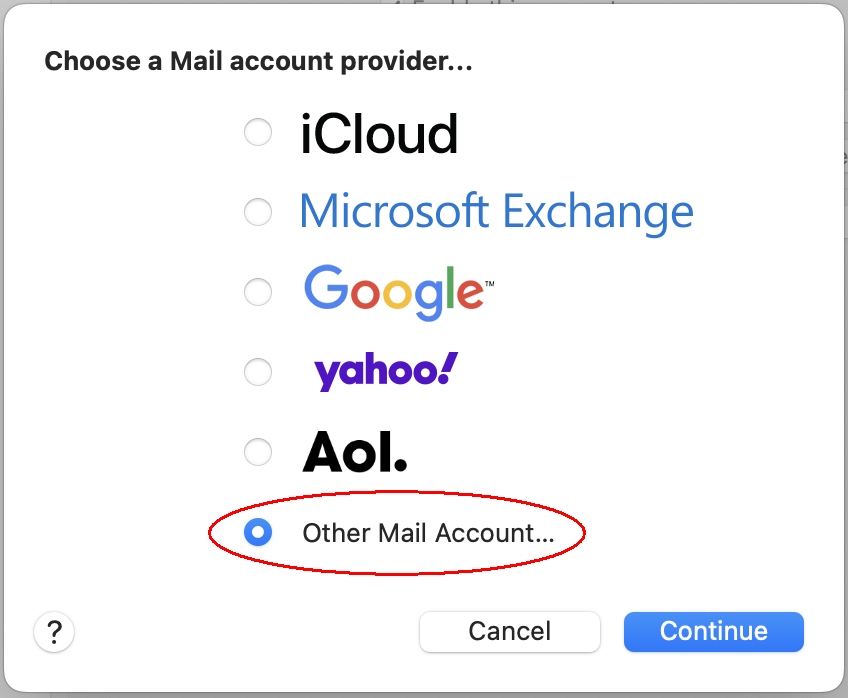Choose the Yahoo radio button

point(258,372)
